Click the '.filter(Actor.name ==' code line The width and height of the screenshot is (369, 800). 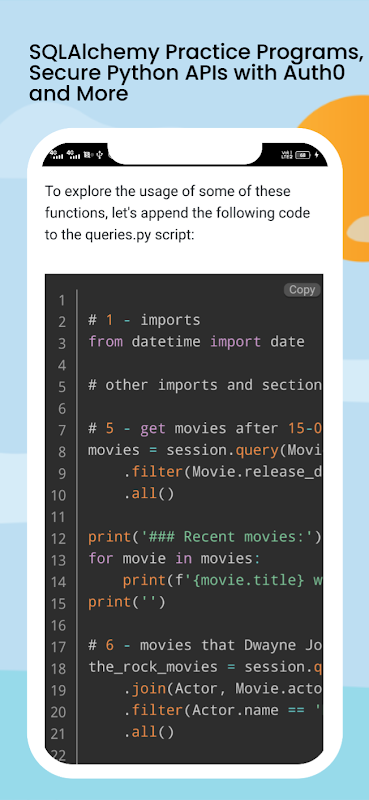223,711
